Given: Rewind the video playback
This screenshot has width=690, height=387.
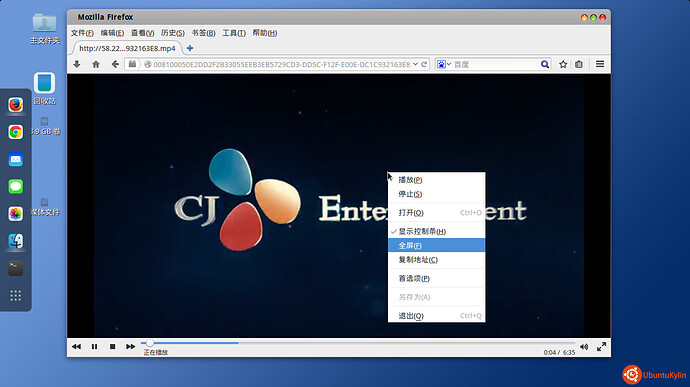Looking at the screenshot, I should (76, 346).
